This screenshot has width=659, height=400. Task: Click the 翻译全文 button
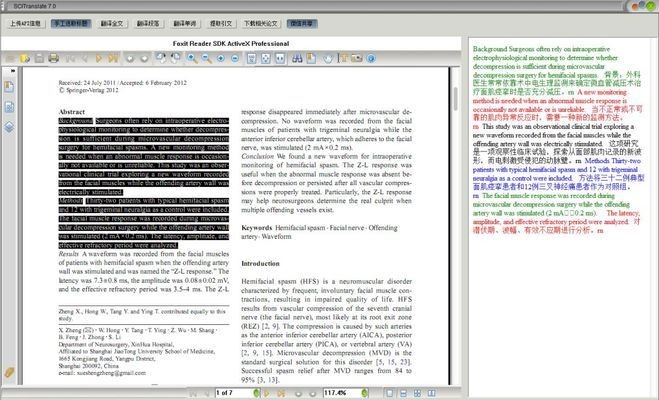tap(115, 21)
